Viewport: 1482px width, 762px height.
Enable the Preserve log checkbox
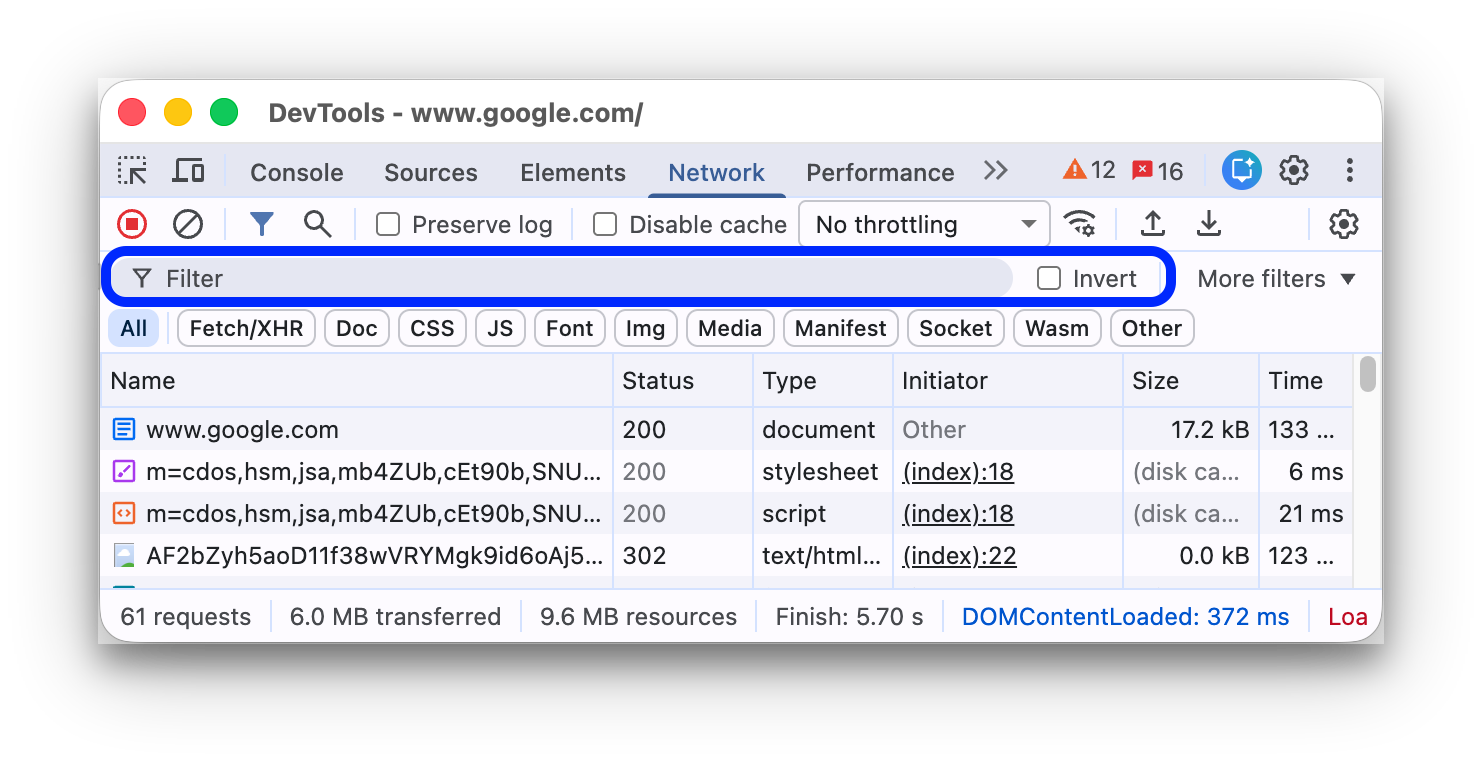388,225
